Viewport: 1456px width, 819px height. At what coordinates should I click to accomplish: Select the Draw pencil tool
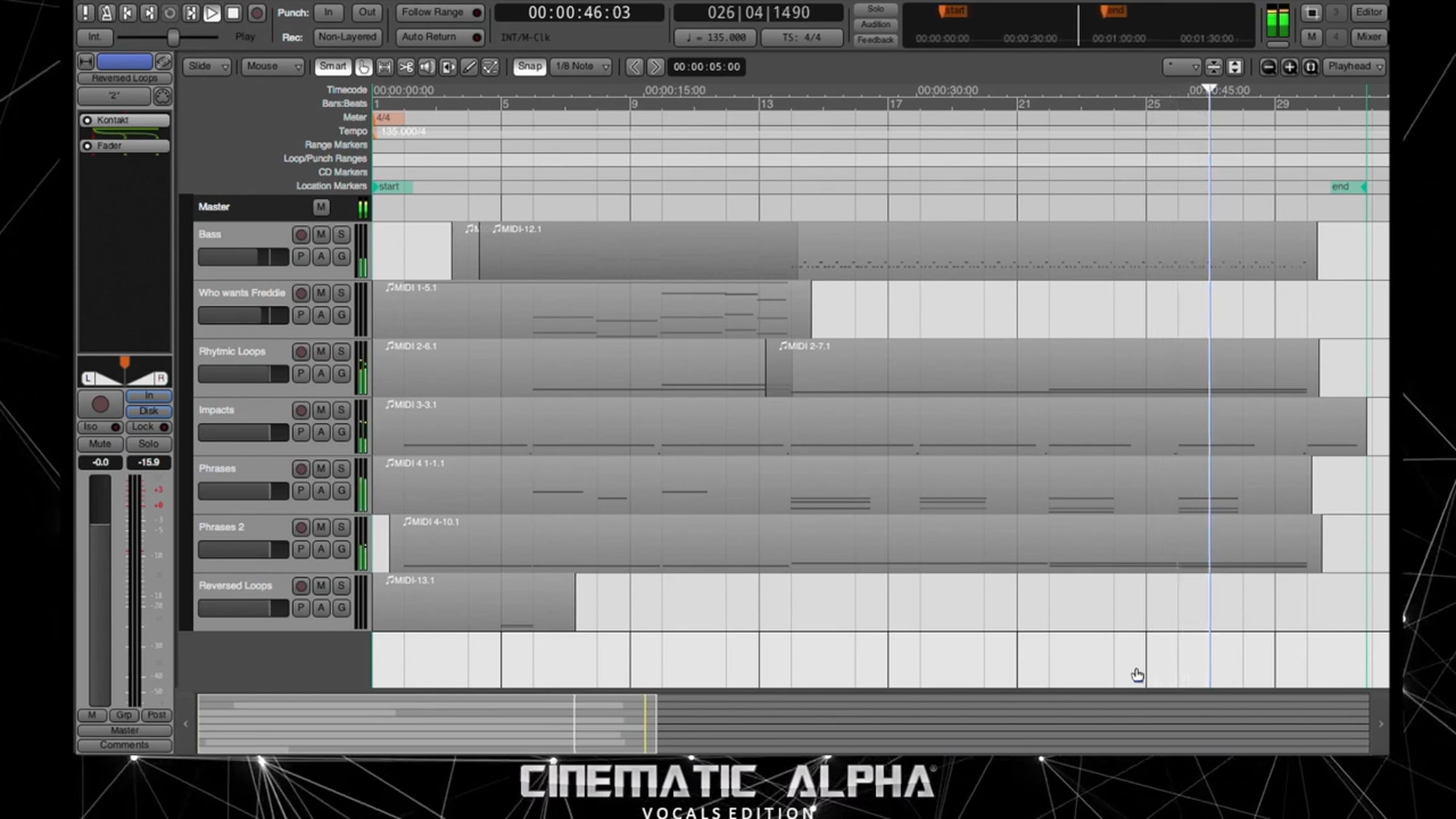[469, 67]
